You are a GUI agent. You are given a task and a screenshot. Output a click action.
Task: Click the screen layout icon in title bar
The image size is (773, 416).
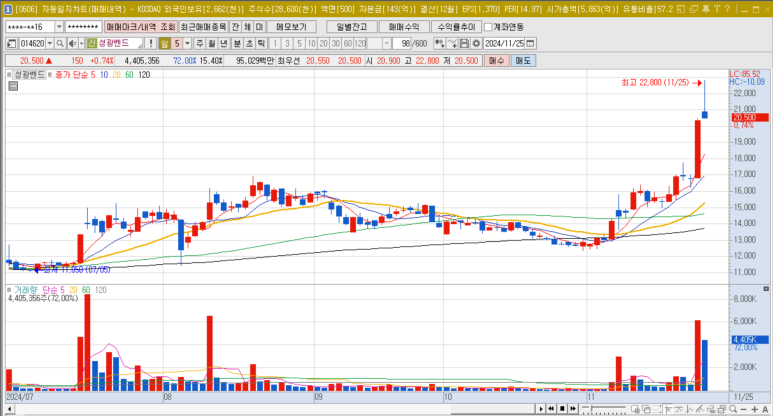(x=681, y=9)
